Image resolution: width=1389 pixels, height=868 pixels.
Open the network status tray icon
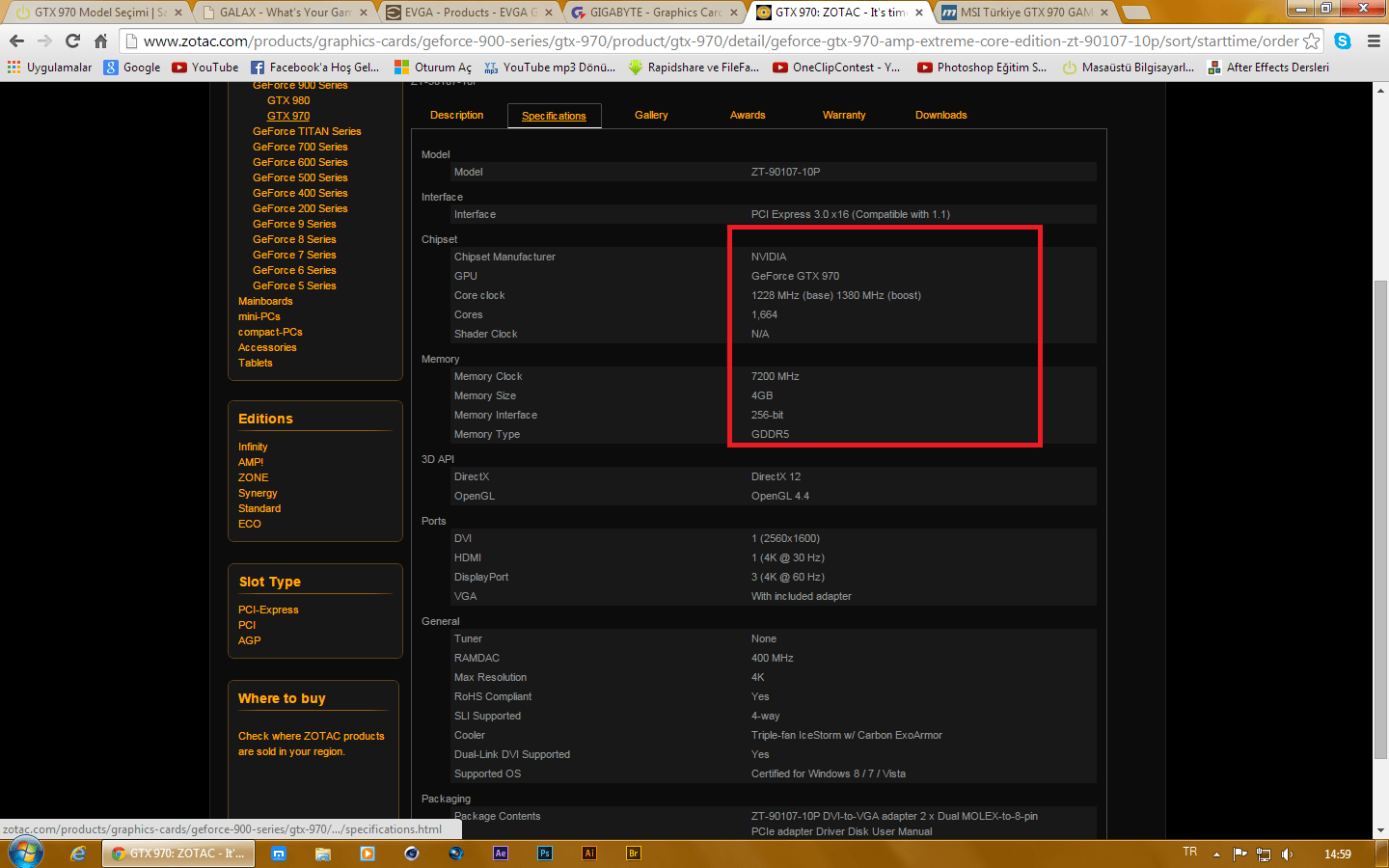pyautogui.click(x=1264, y=854)
